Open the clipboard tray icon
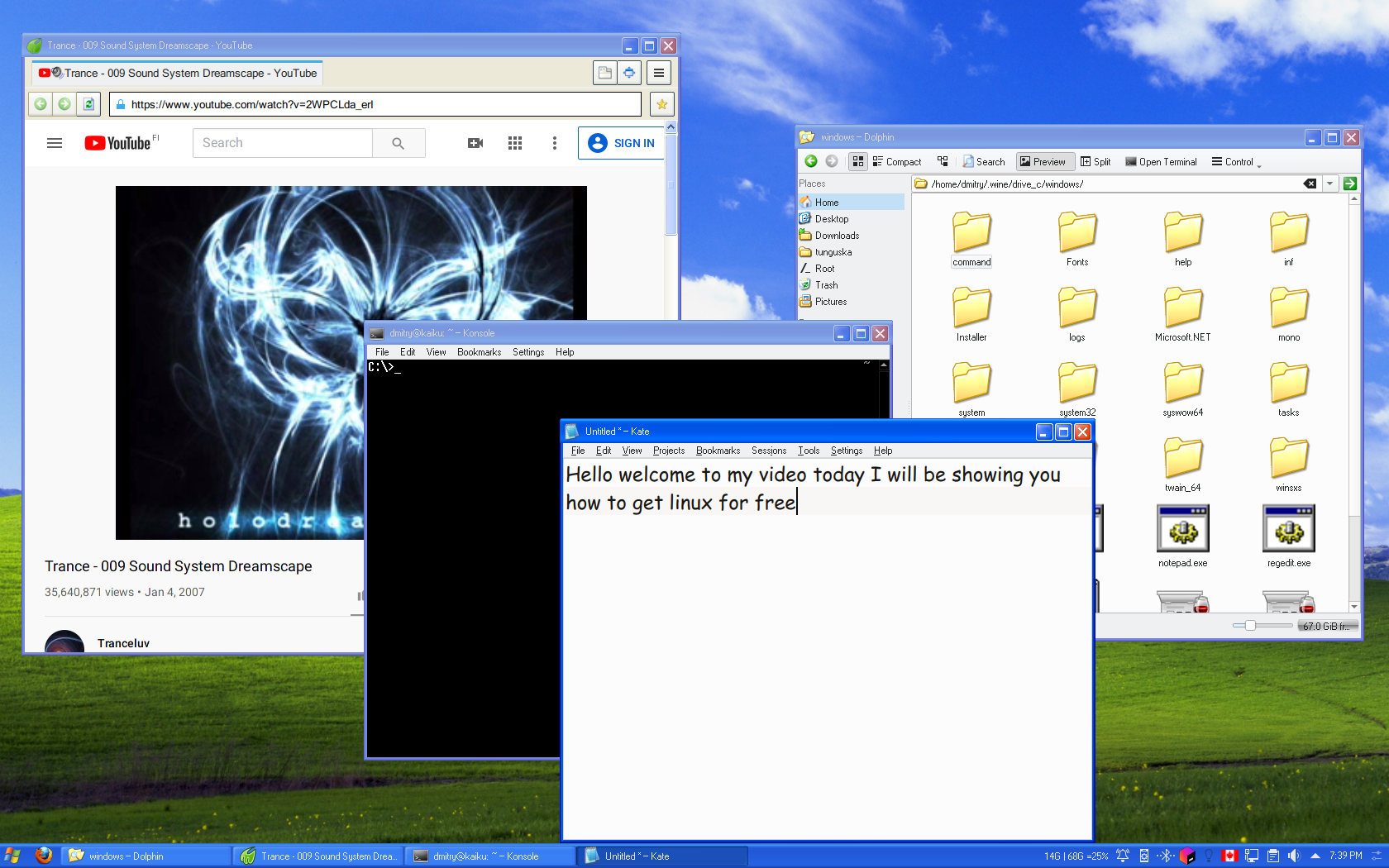Viewport: 1389px width, 868px height. pos(1272,856)
